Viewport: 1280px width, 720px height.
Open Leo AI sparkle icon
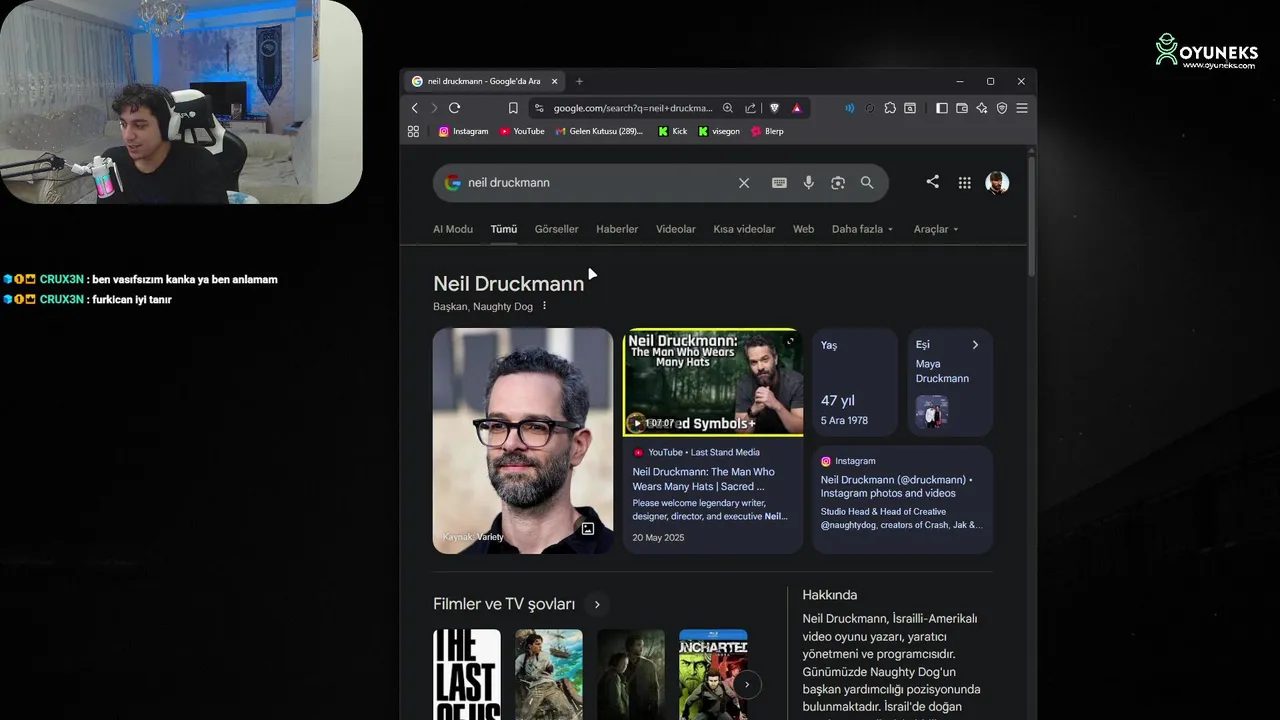coord(982,108)
